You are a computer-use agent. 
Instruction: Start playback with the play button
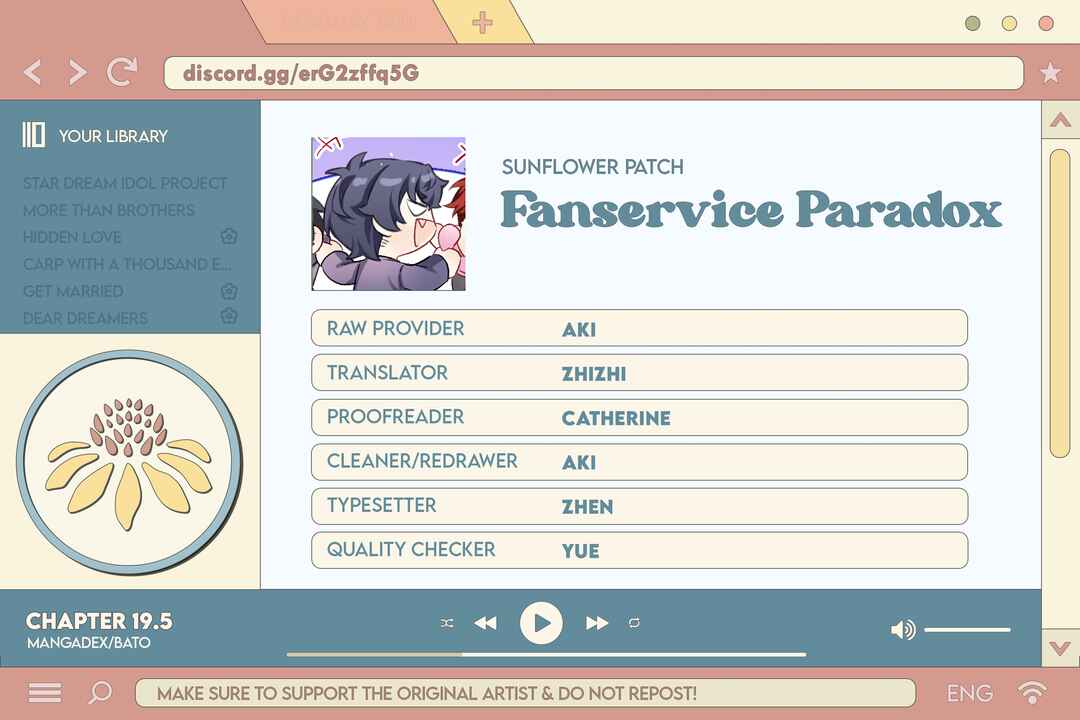coord(541,623)
